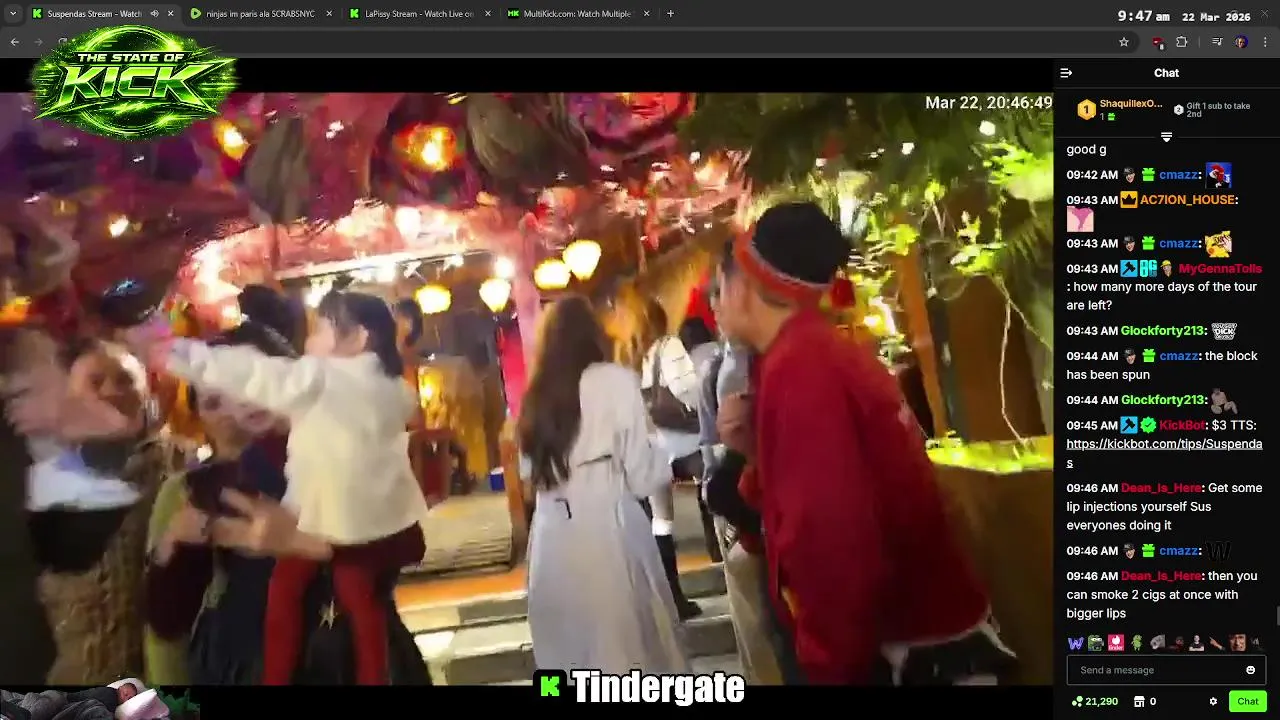Switch to the MultiKick.com tab
1280x720 pixels.
point(580,14)
